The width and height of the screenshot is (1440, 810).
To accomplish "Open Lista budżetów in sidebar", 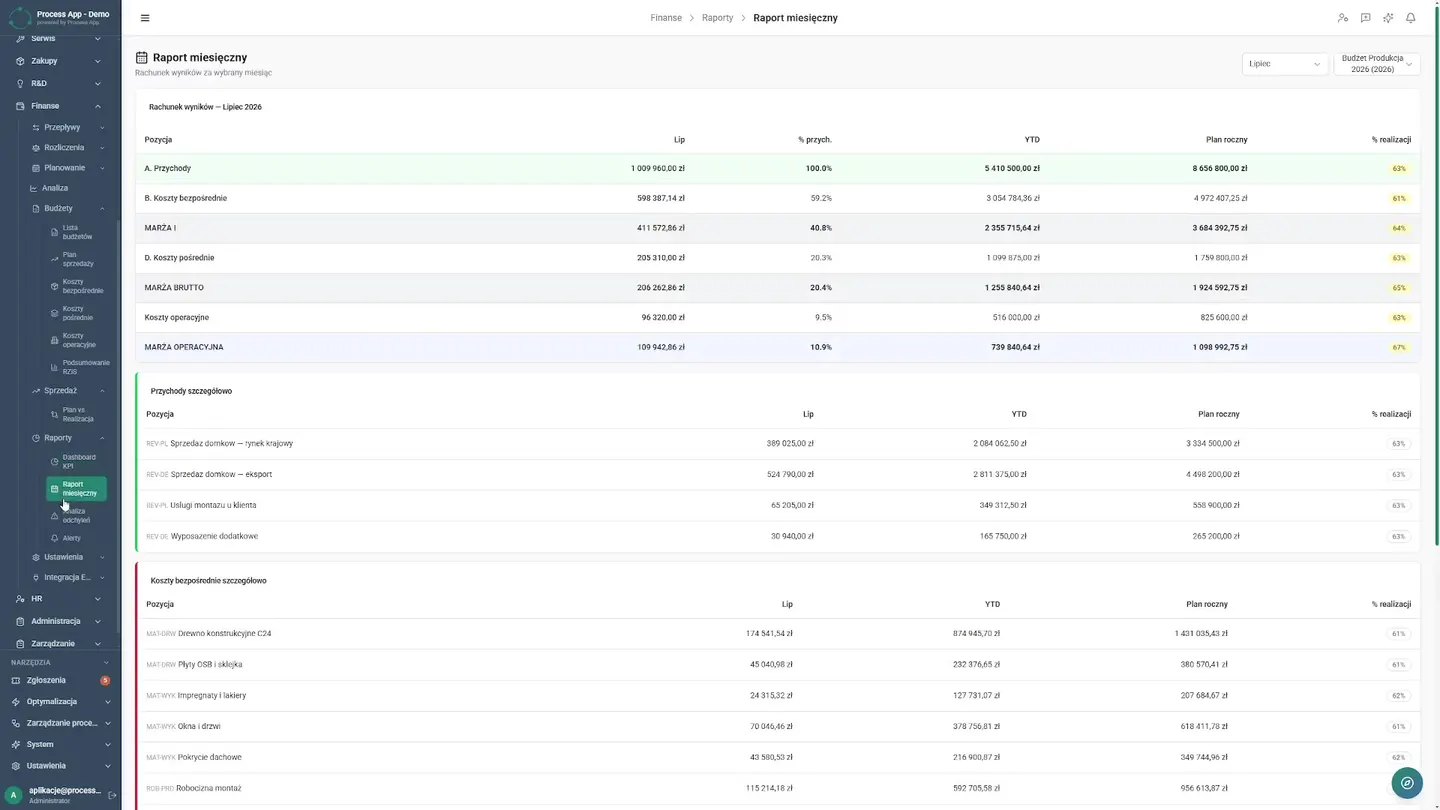I will coord(78,232).
